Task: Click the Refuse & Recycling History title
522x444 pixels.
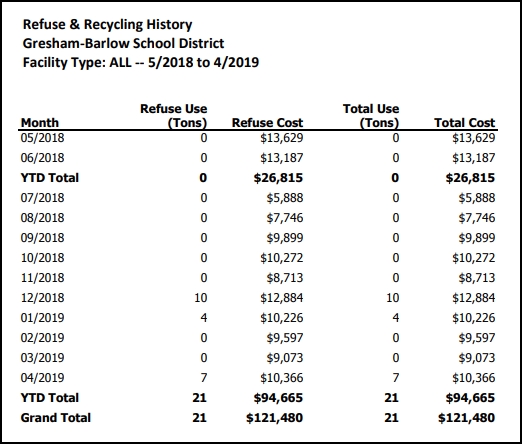Action: pyautogui.click(x=107, y=24)
